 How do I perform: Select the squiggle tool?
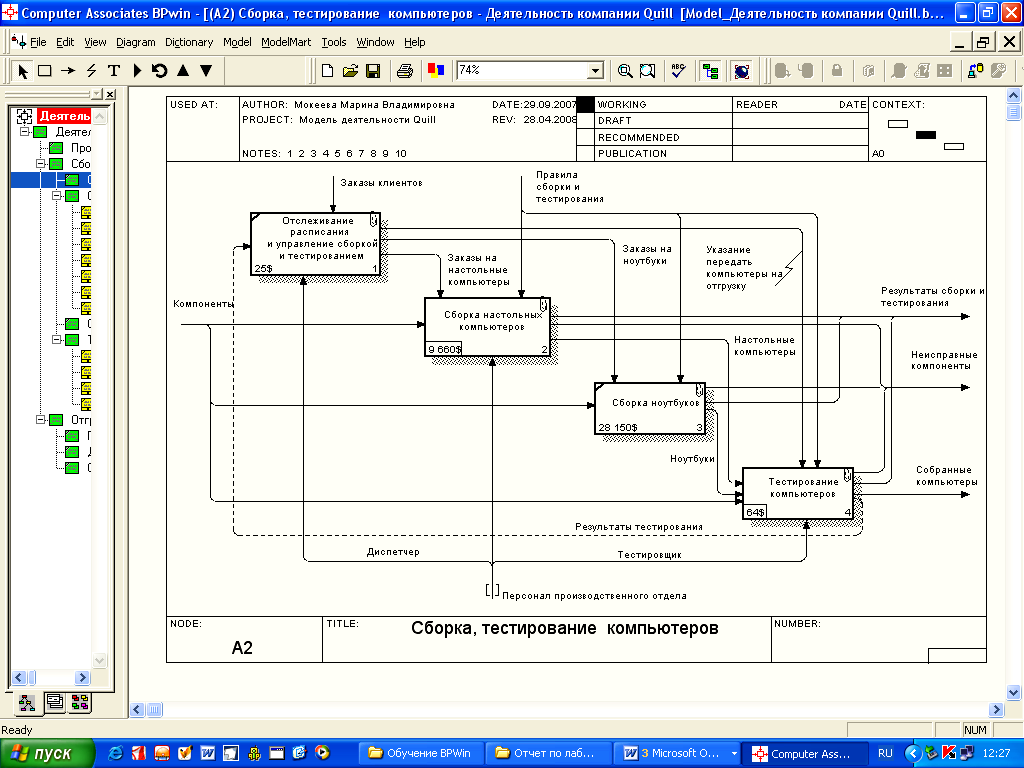[x=91, y=71]
